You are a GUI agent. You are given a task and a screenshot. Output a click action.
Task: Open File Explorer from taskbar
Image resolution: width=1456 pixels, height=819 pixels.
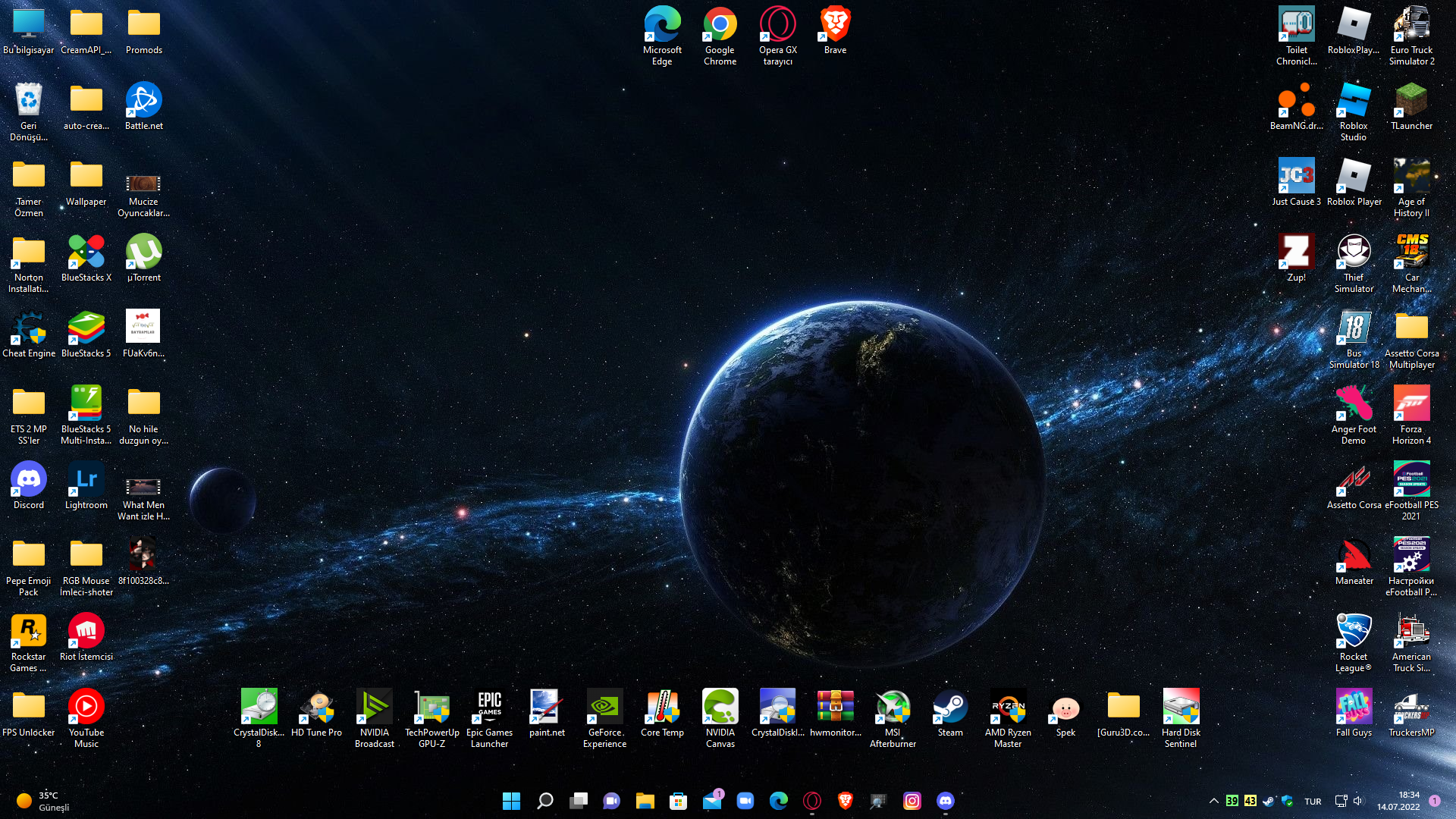tap(645, 801)
